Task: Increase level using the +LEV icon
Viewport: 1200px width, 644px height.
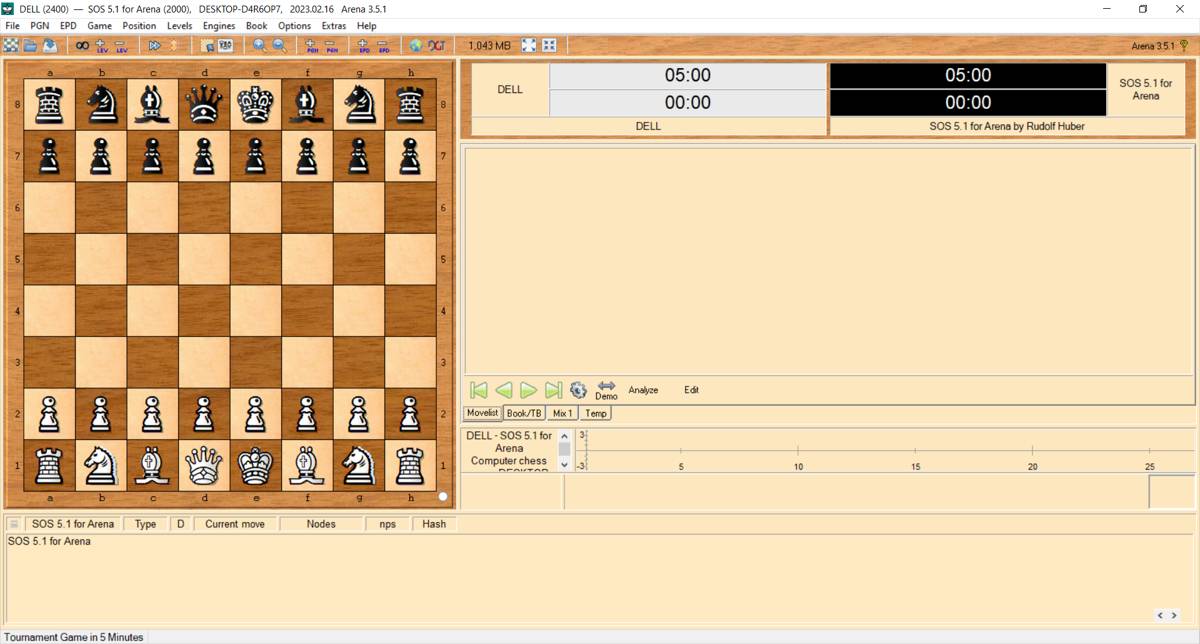Action: 100,45
